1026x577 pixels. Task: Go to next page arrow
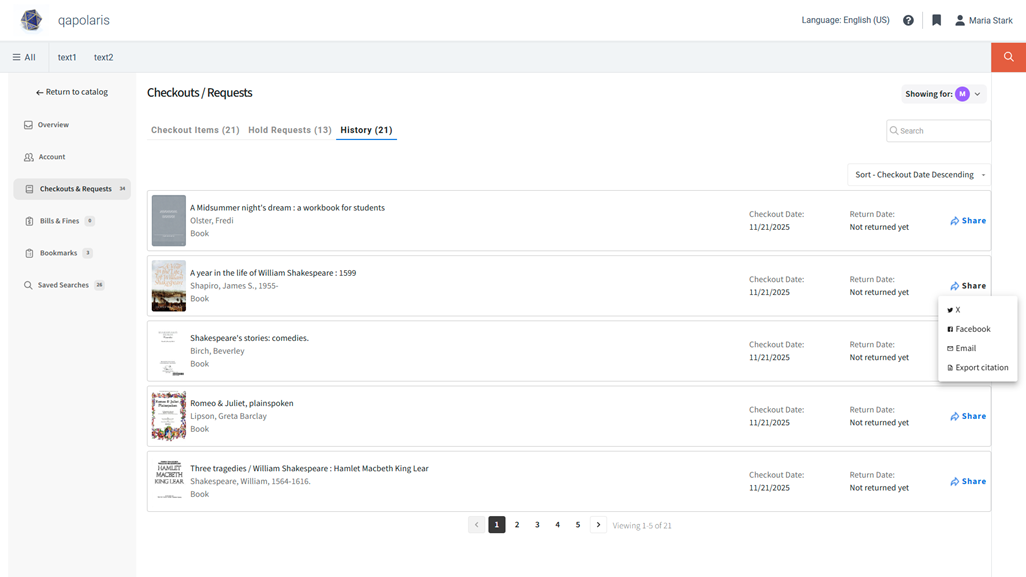pyautogui.click(x=598, y=525)
